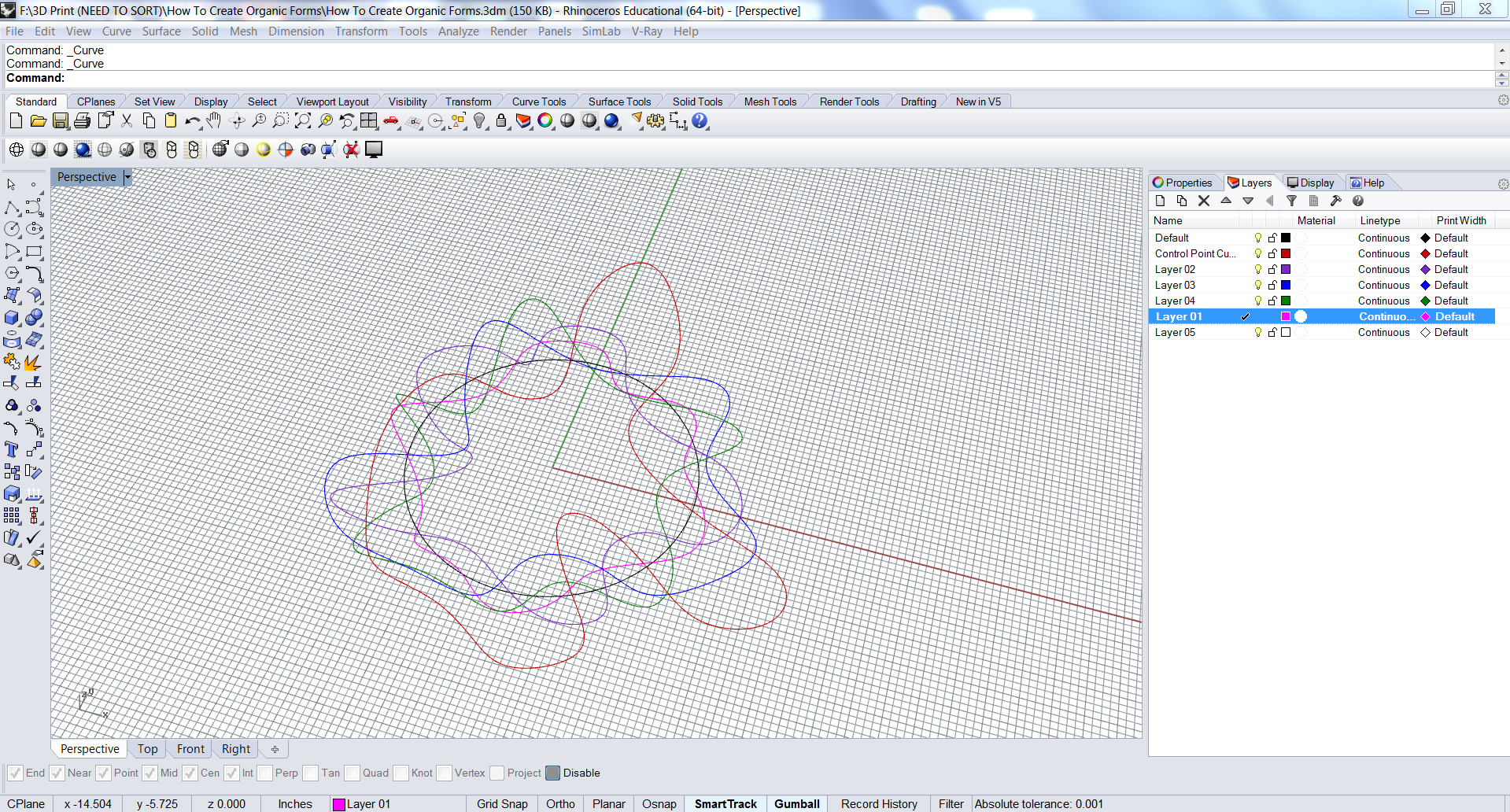Open the Perspective viewport title dropdown arrow
Image resolution: width=1510 pixels, height=812 pixels.
click(x=127, y=177)
